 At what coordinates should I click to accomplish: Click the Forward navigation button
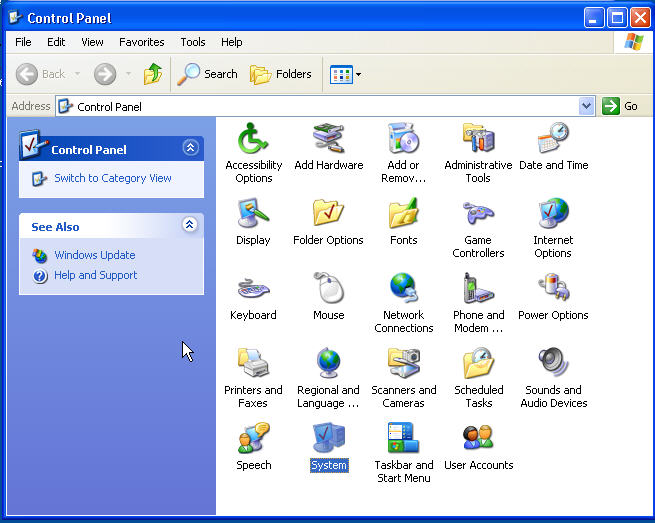click(105, 74)
